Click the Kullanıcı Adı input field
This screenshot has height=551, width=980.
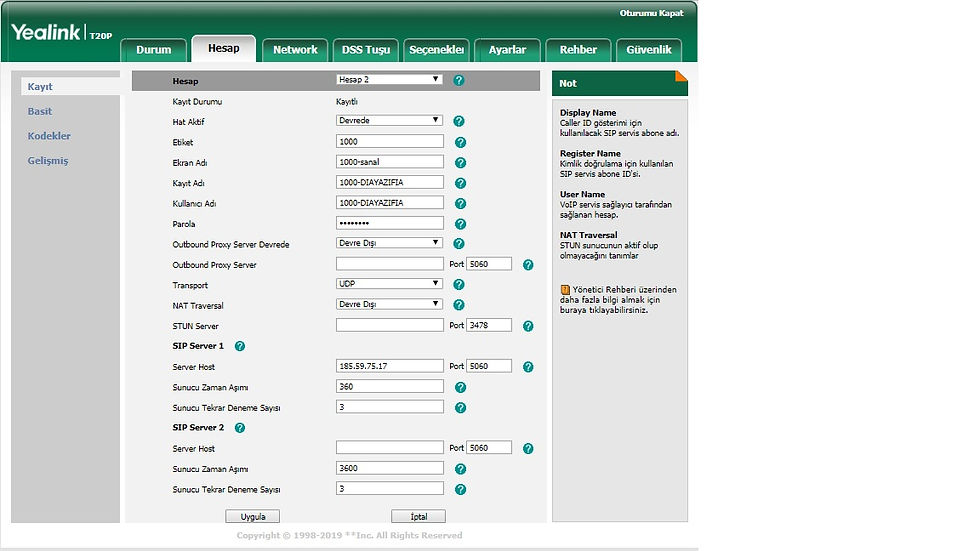(x=390, y=202)
